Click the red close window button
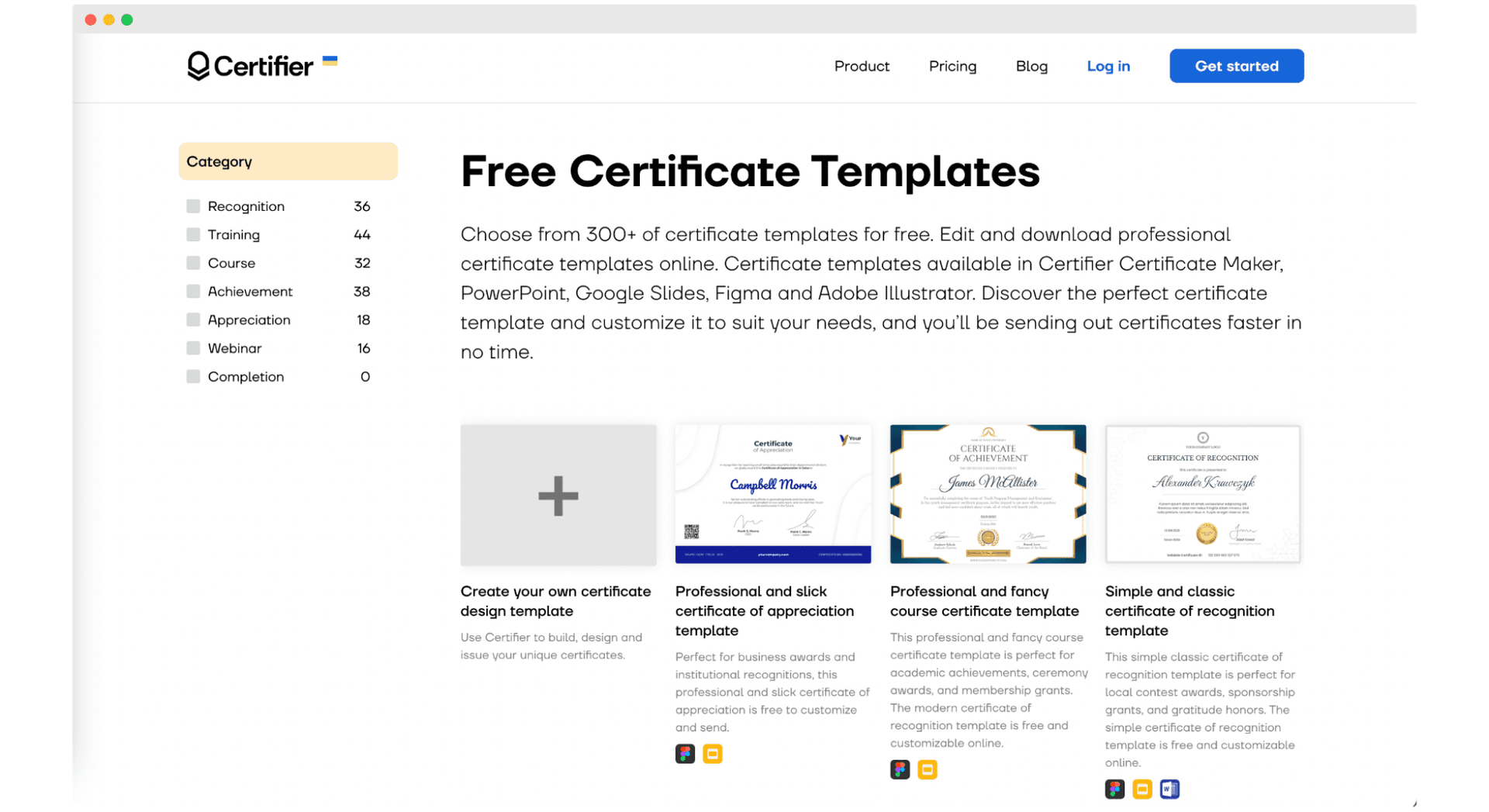The width and height of the screenshot is (1489, 812). [x=91, y=19]
